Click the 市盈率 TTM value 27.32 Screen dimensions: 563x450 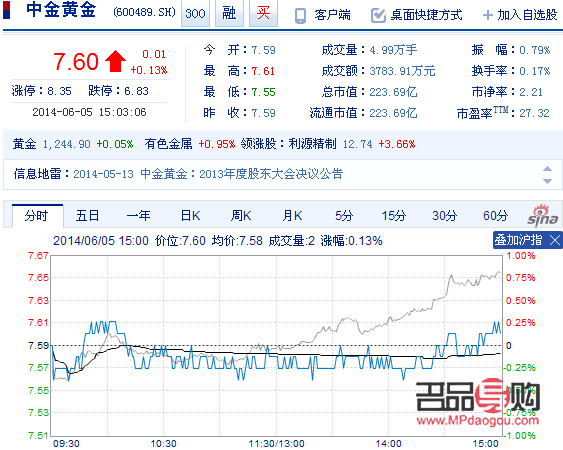coord(534,113)
